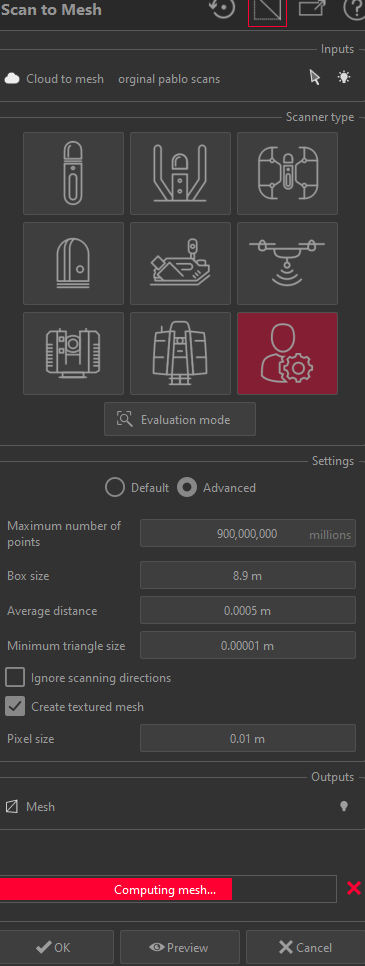
Task: Select the handheld scanner type
Action: pos(73,173)
